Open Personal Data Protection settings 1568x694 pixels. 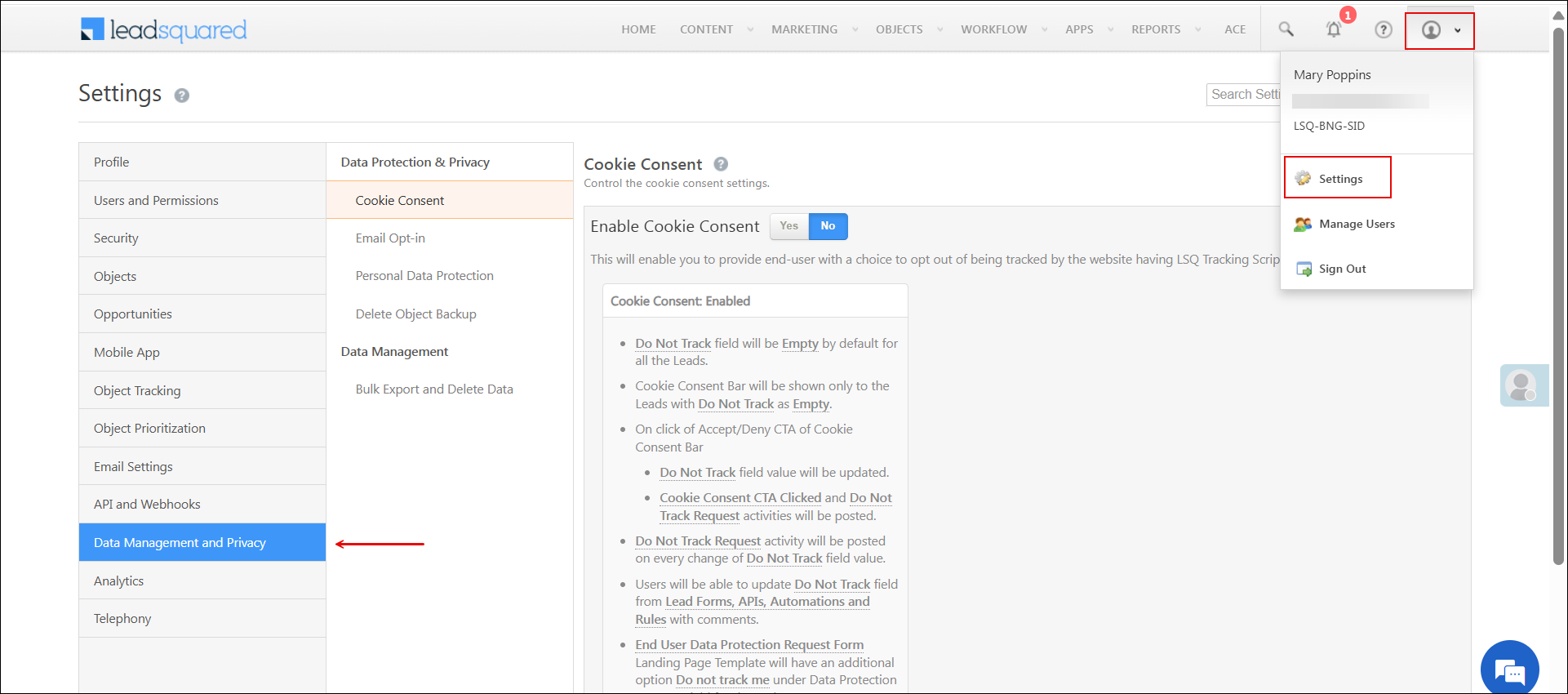coord(424,276)
